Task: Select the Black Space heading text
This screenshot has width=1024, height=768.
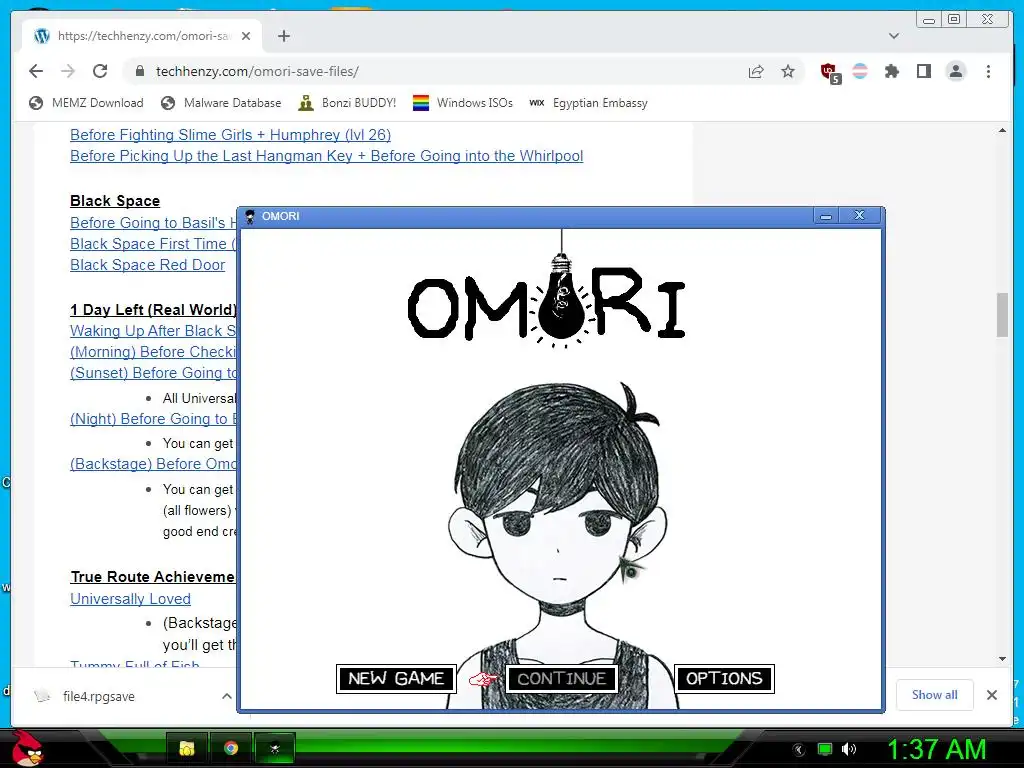Action: [x=115, y=200]
